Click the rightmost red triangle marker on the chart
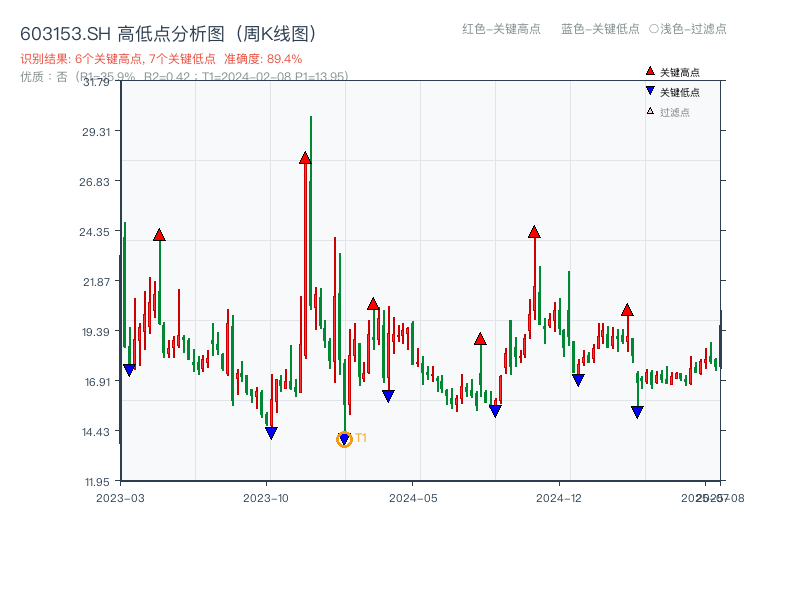 tap(628, 310)
